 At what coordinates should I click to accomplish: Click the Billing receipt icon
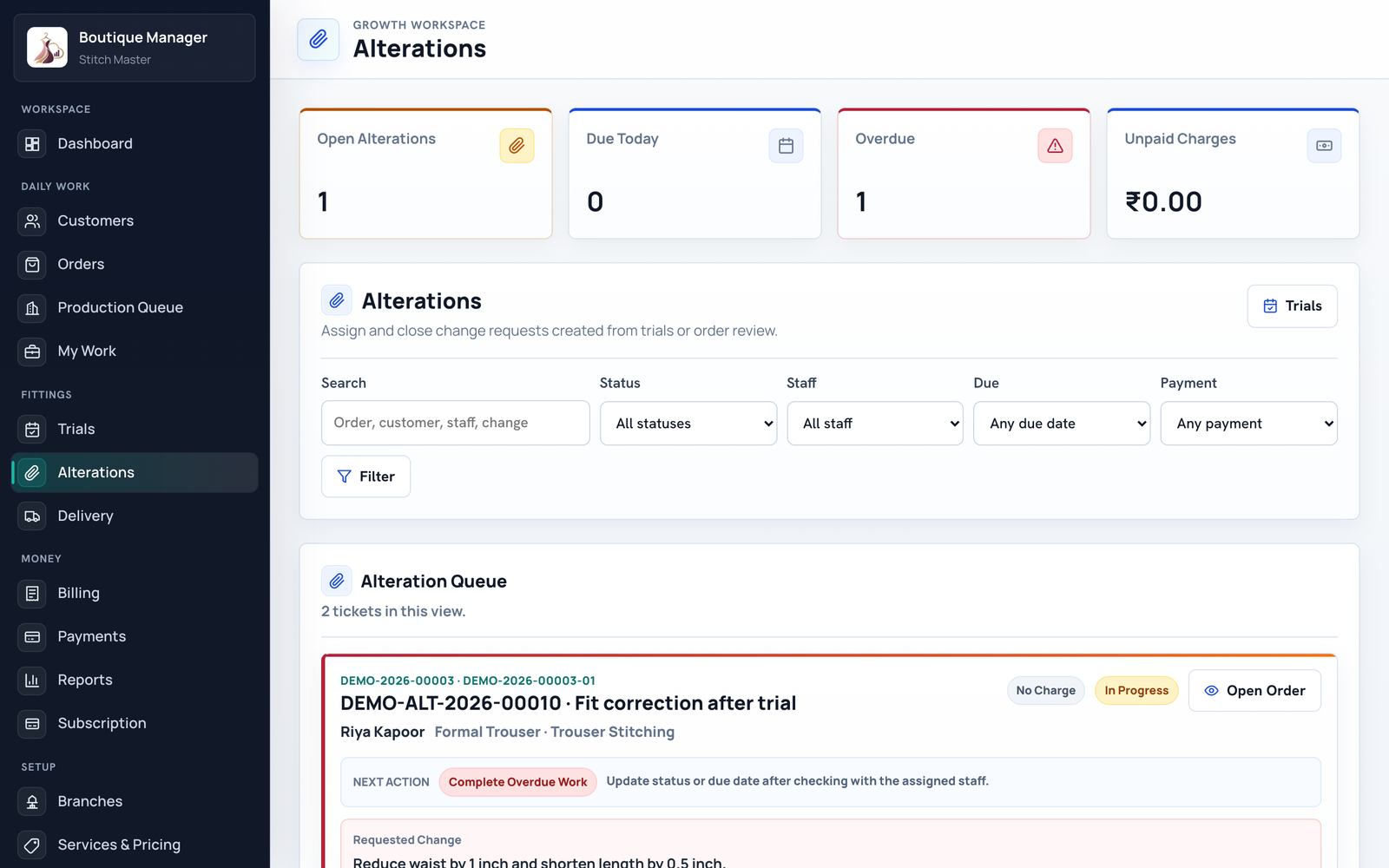coord(32,594)
